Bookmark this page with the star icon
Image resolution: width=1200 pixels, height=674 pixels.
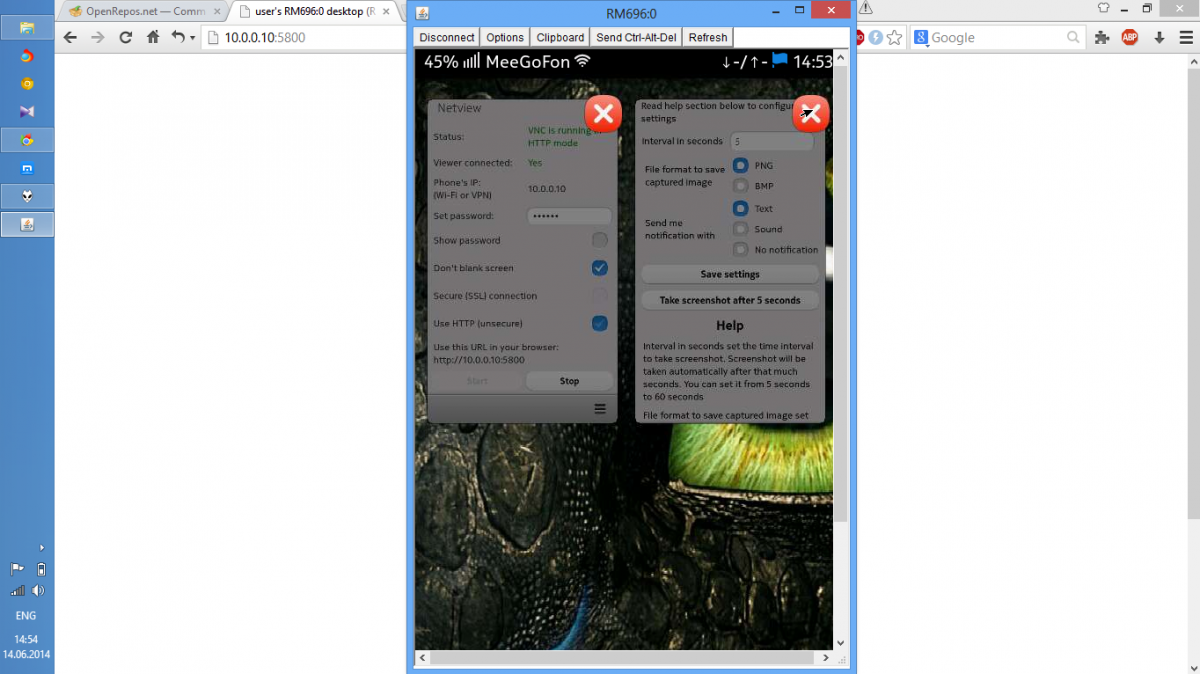(x=894, y=38)
